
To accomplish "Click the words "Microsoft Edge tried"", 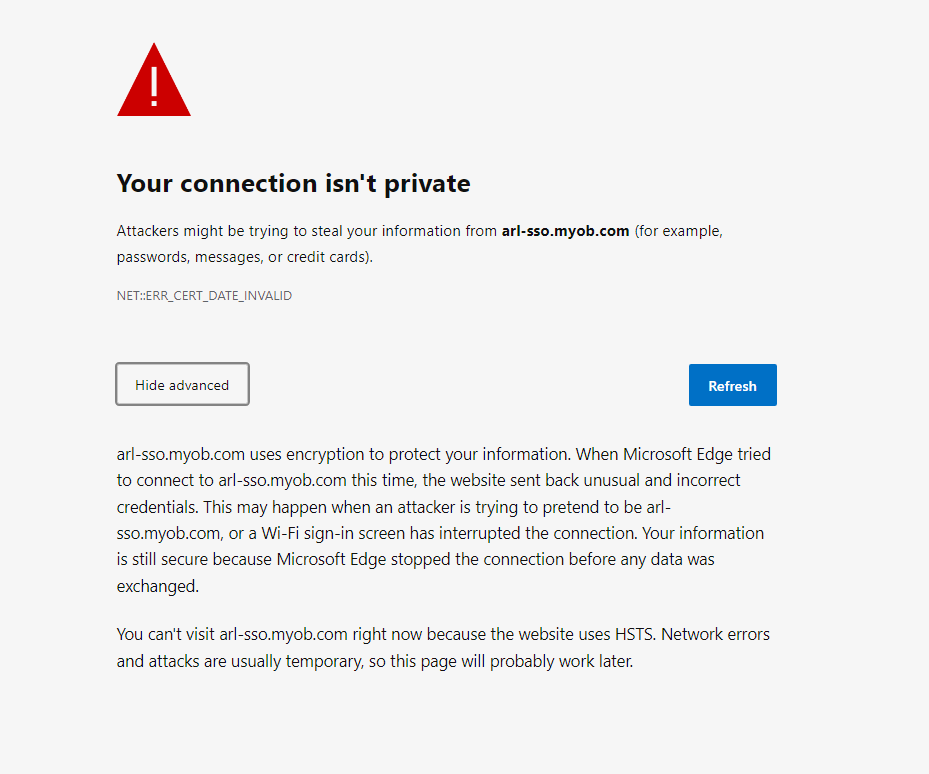I will (697, 455).
